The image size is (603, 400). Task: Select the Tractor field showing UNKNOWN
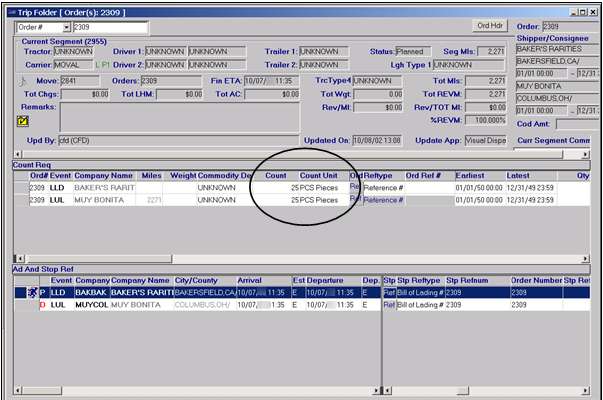pos(74,51)
